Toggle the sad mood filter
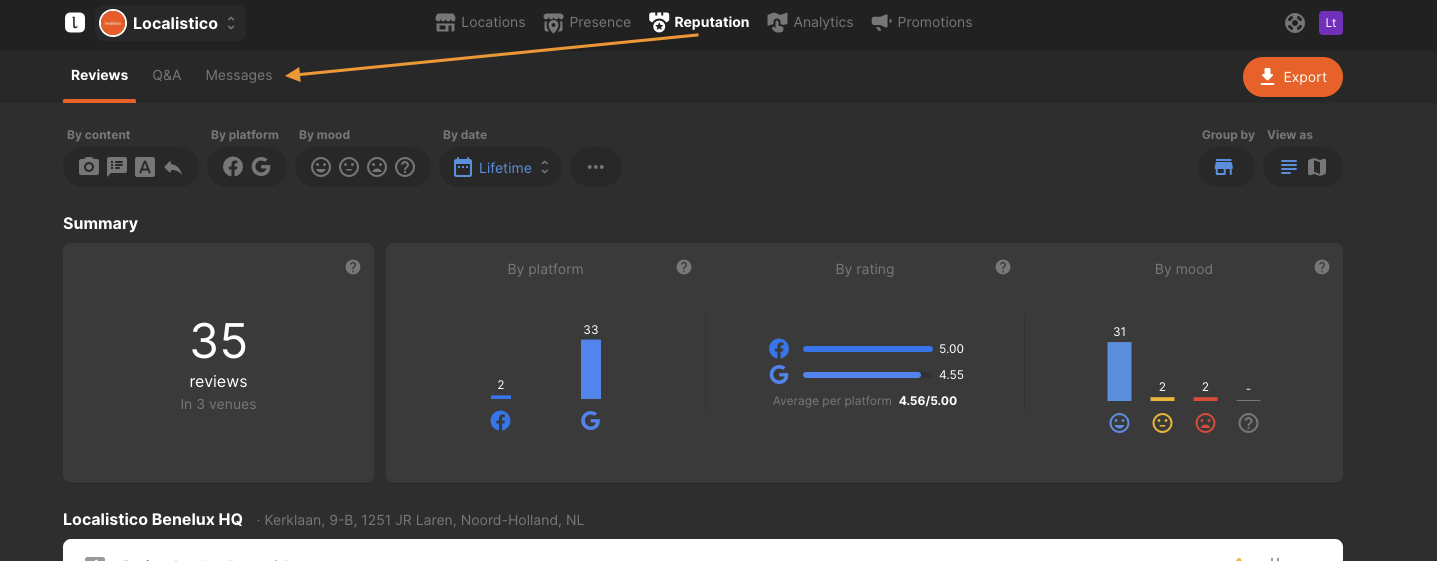Image resolution: width=1437 pixels, height=561 pixels. [x=377, y=168]
